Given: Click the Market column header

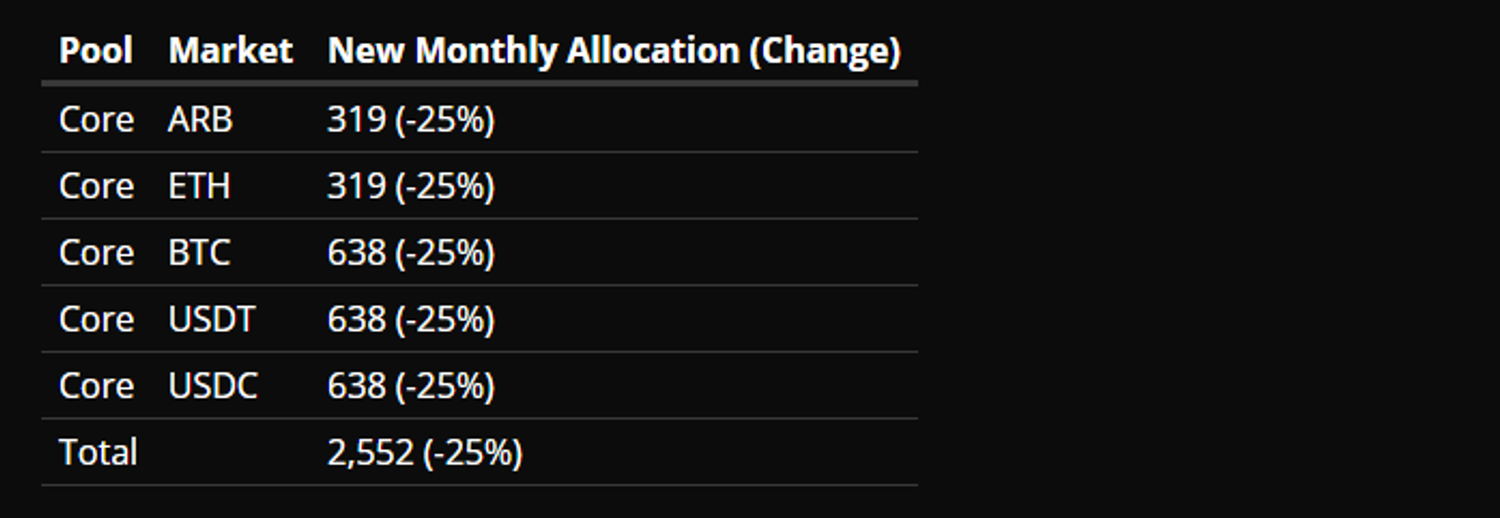Looking at the screenshot, I should click(230, 50).
